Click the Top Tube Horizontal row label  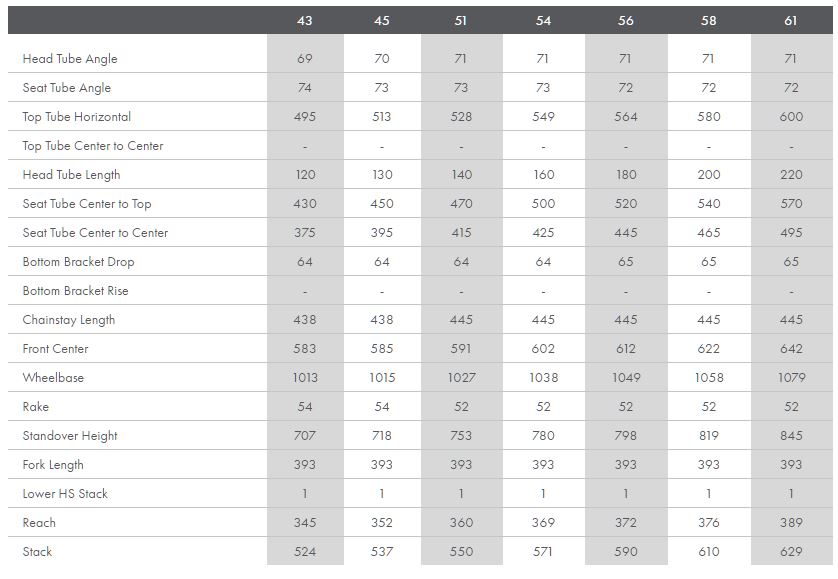tap(77, 117)
